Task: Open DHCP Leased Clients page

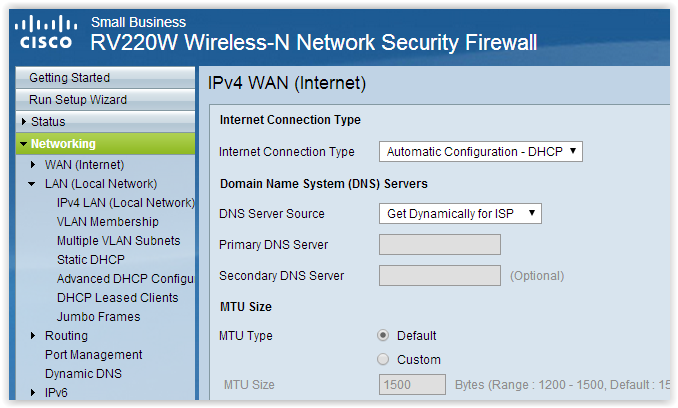Action: (x=118, y=298)
